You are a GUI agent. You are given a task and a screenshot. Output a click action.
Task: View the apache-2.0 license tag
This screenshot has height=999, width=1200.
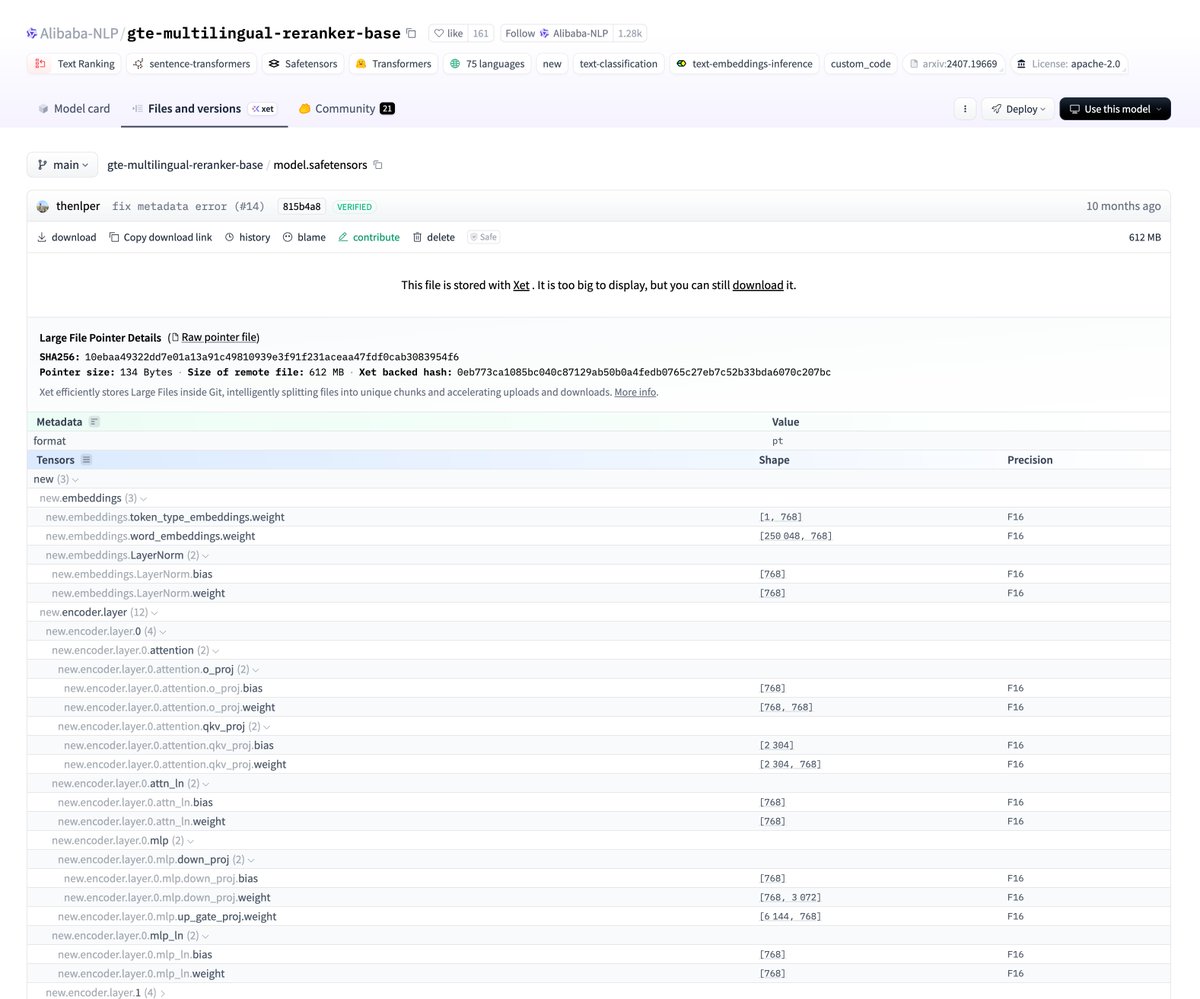coord(1070,64)
